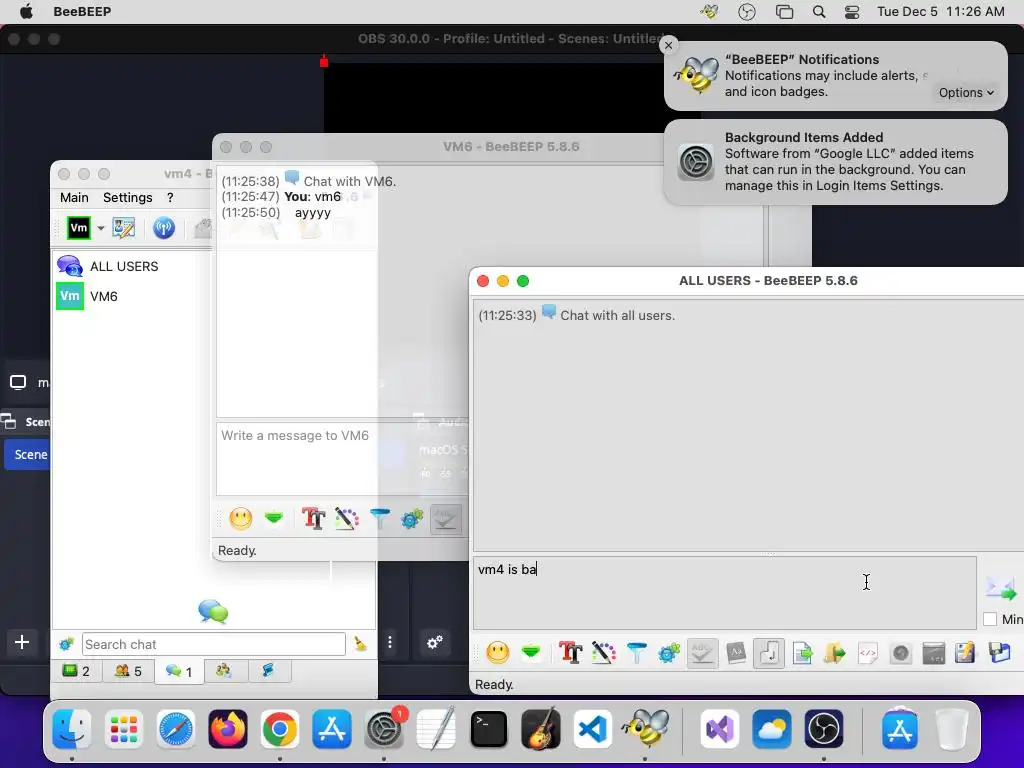1024x768 pixels.
Task: Open the Settings menu in vm4 window
Action: pos(127,197)
